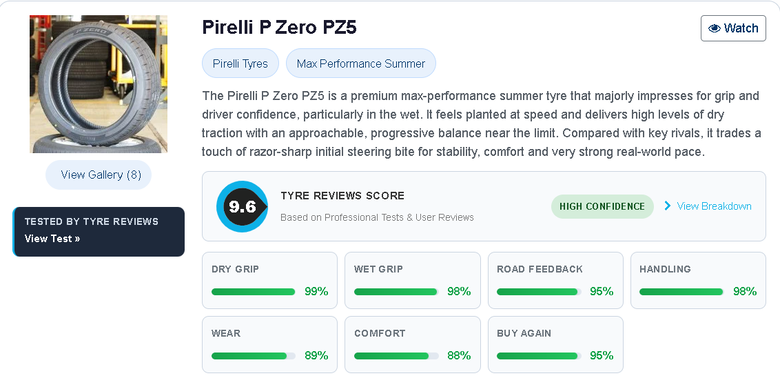Click the Handling 98% bar
The image size is (780, 387).
pyautogui.click(x=681, y=291)
